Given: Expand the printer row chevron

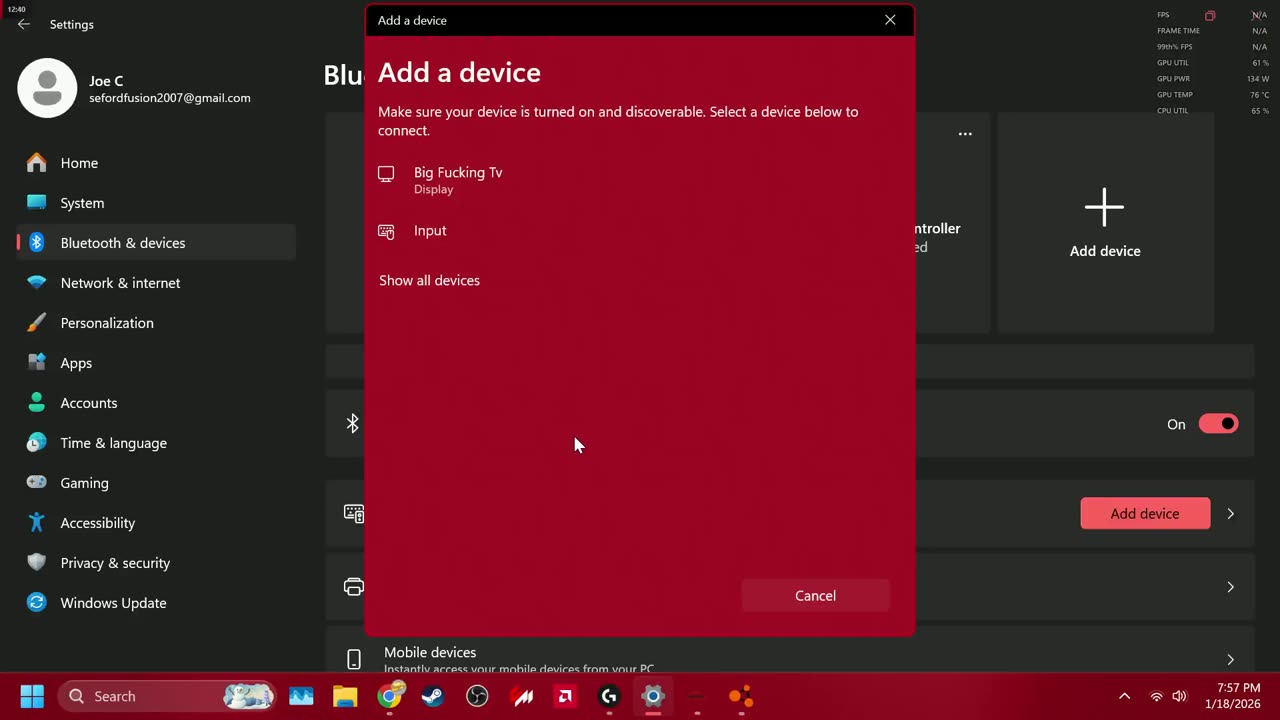Looking at the screenshot, I should [x=1231, y=587].
